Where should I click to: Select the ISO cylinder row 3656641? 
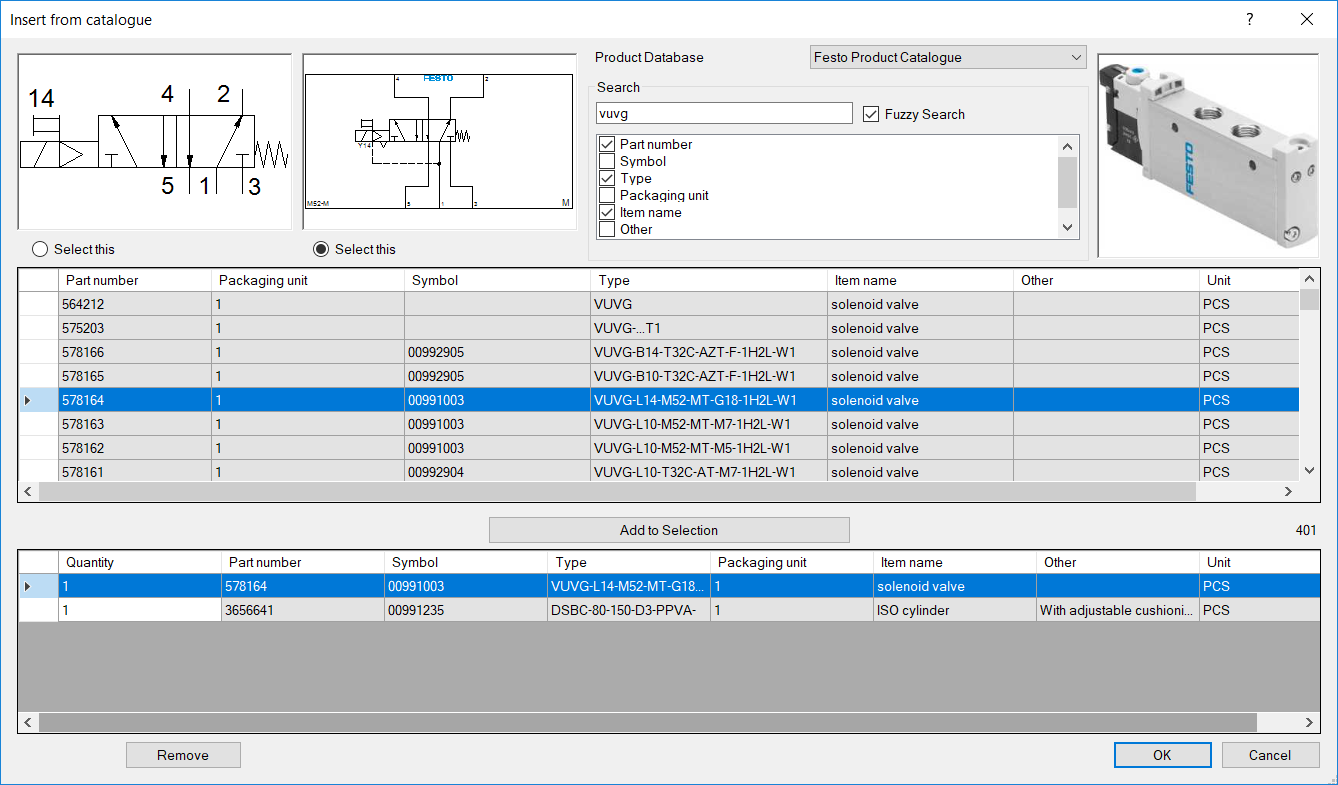coord(669,610)
